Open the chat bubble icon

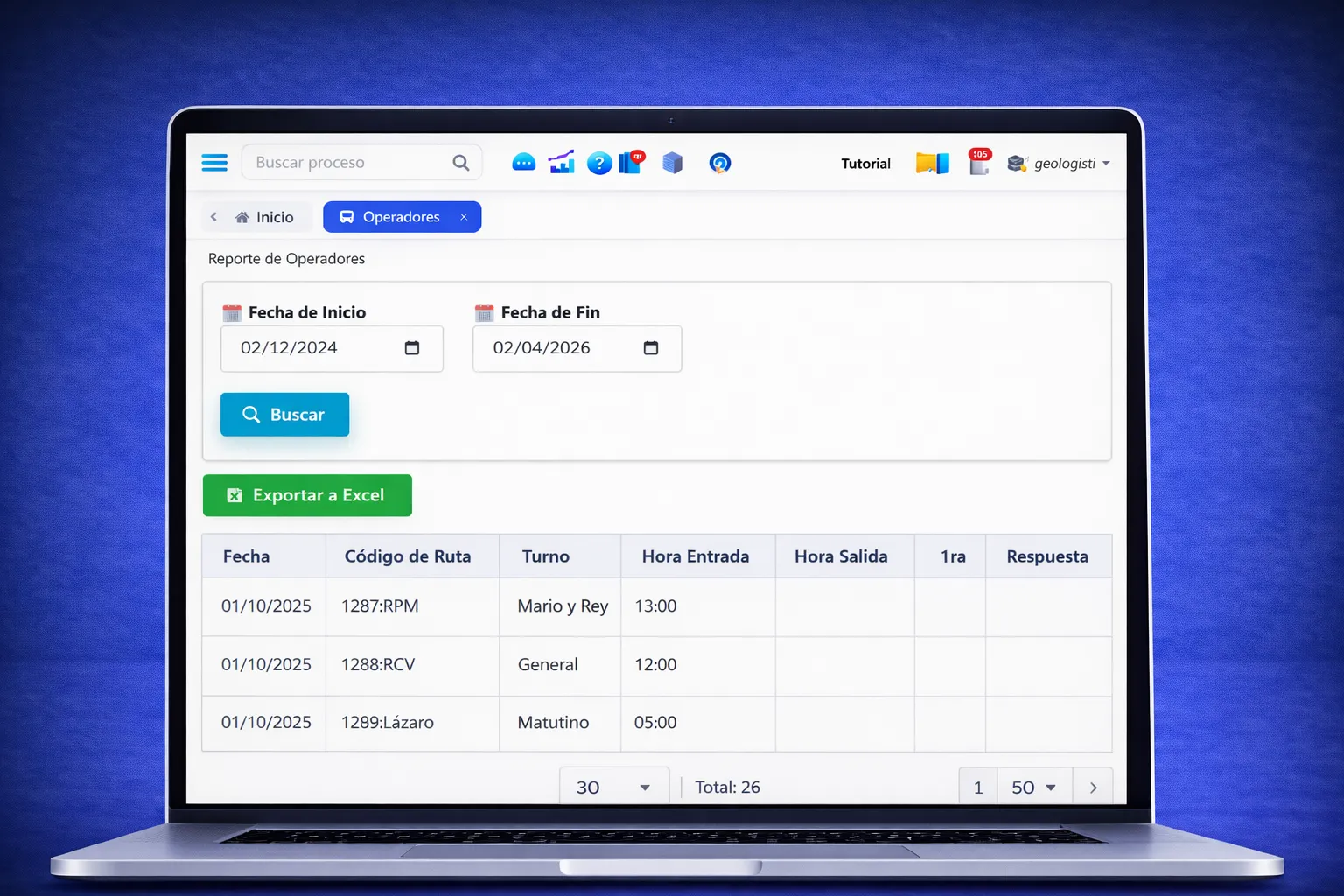523,163
